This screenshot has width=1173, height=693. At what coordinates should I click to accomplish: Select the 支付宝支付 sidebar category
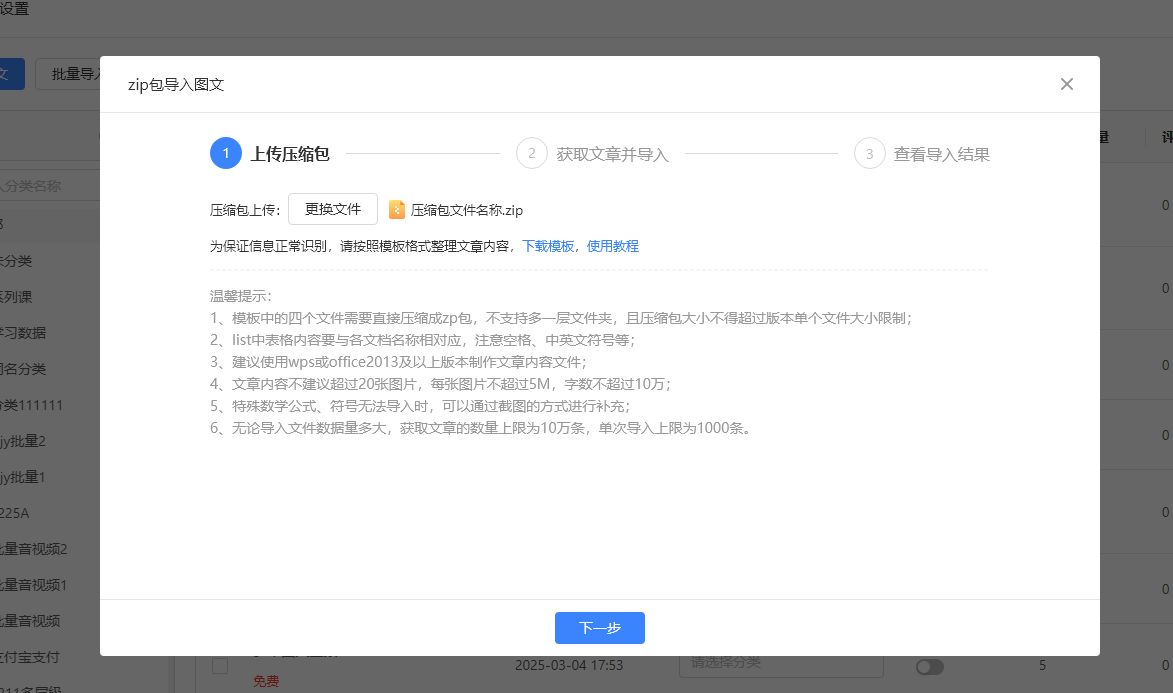(30, 657)
